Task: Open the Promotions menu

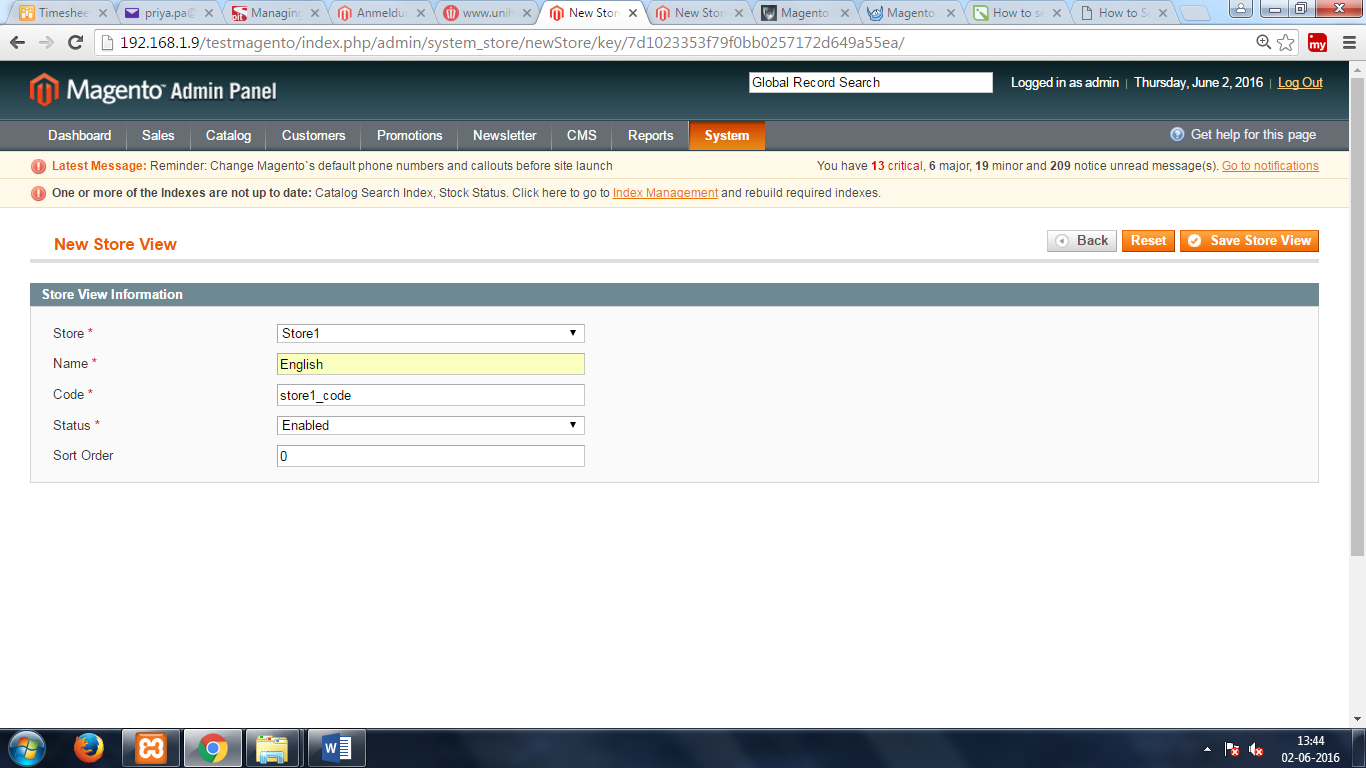Action: (409, 136)
